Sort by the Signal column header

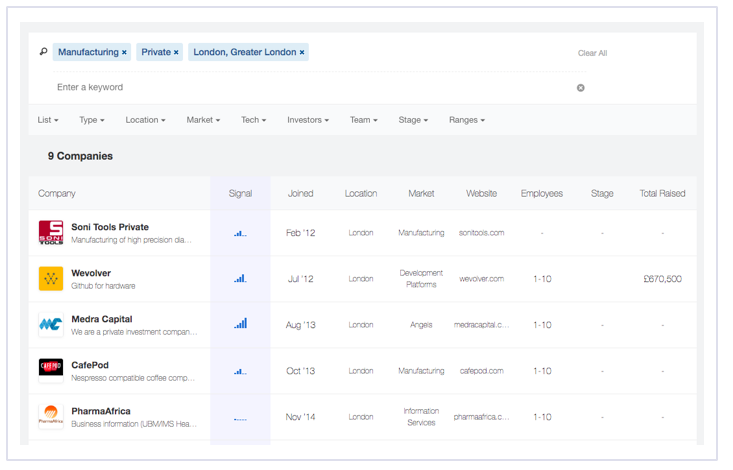click(240, 194)
